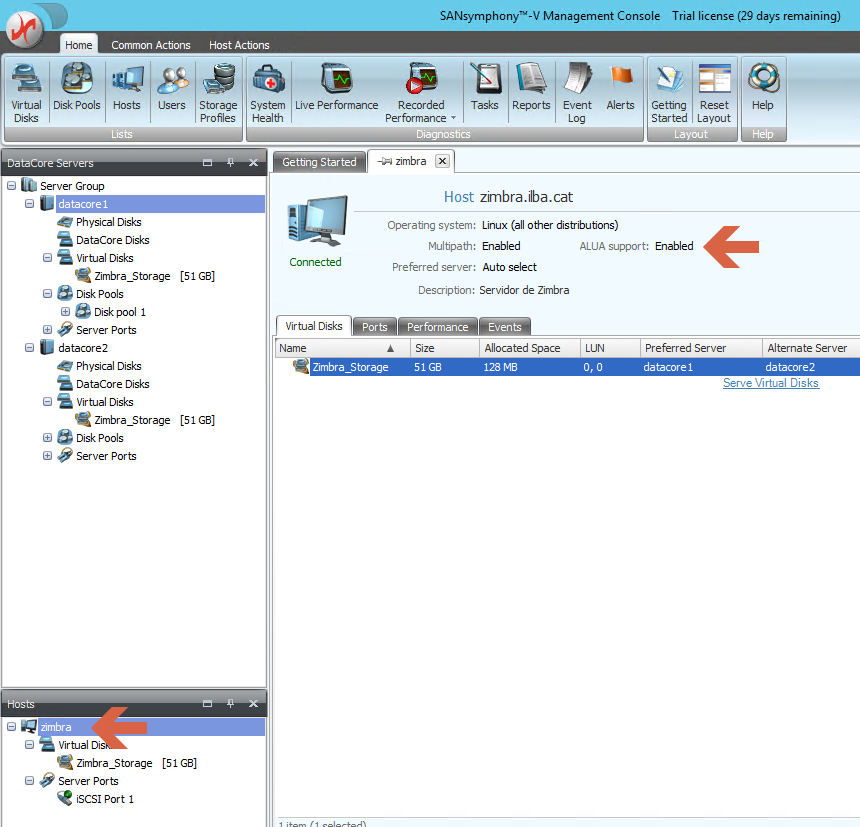
Task: Collapse the Server Group tree node
Action: click(12, 186)
